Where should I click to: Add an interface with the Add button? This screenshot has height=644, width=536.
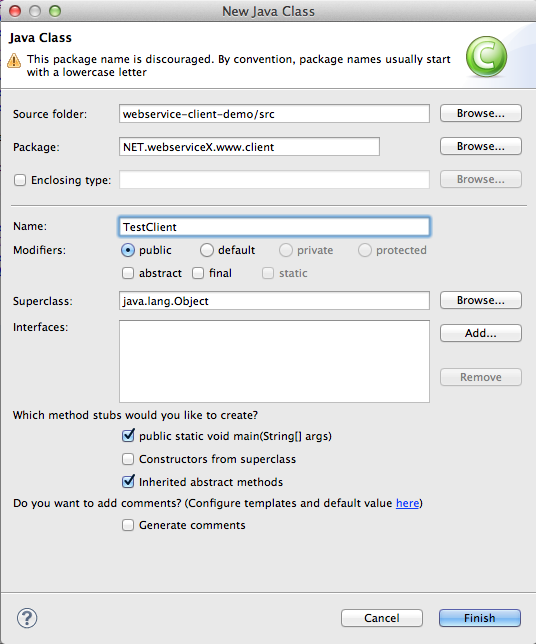[481, 333]
